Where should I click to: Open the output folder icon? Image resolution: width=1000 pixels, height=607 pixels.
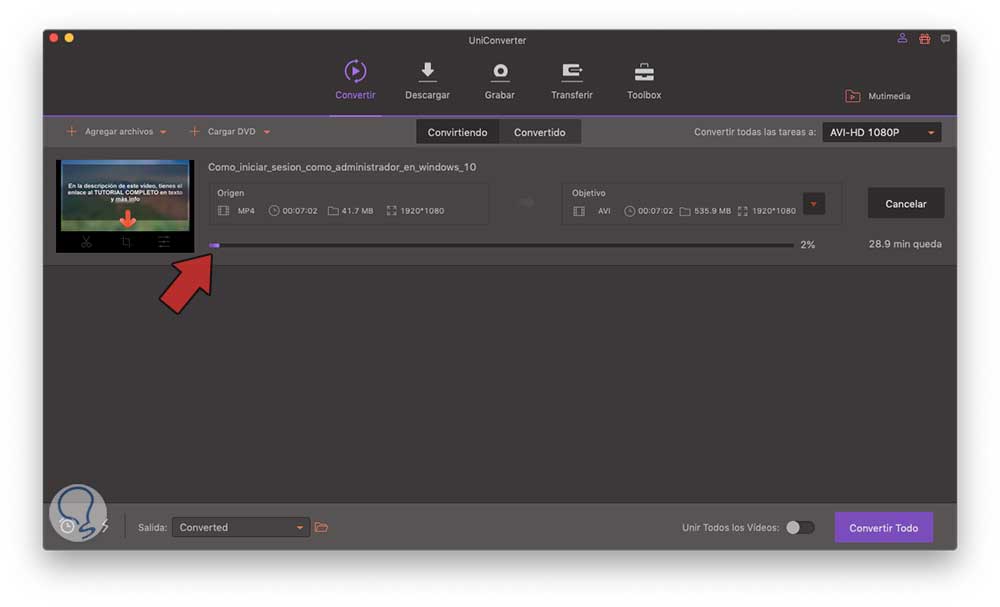point(321,527)
